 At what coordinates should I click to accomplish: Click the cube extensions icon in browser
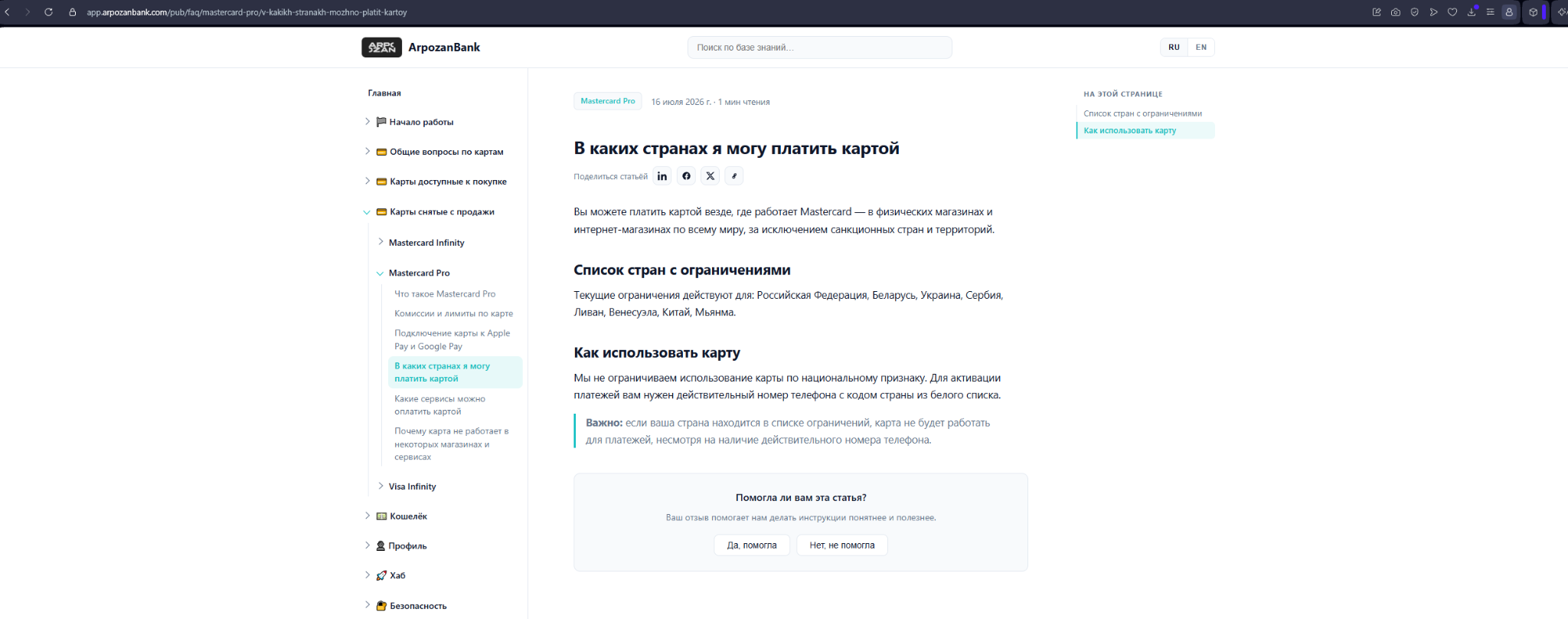point(1533,12)
